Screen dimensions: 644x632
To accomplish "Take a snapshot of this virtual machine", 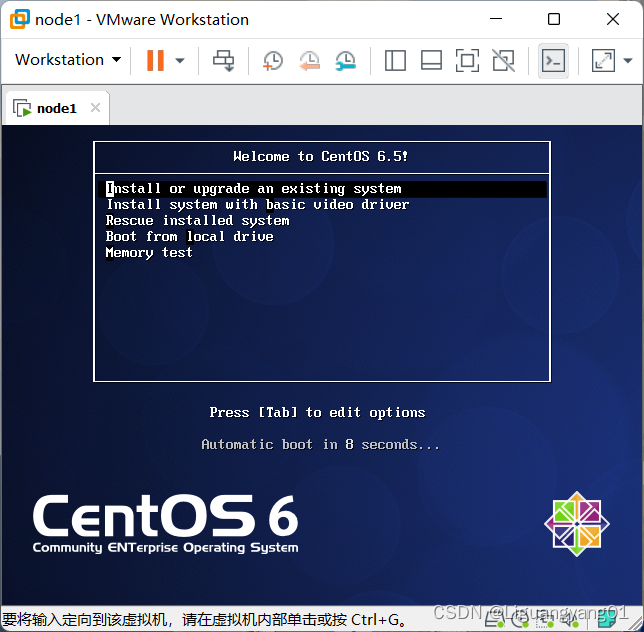I will point(273,60).
